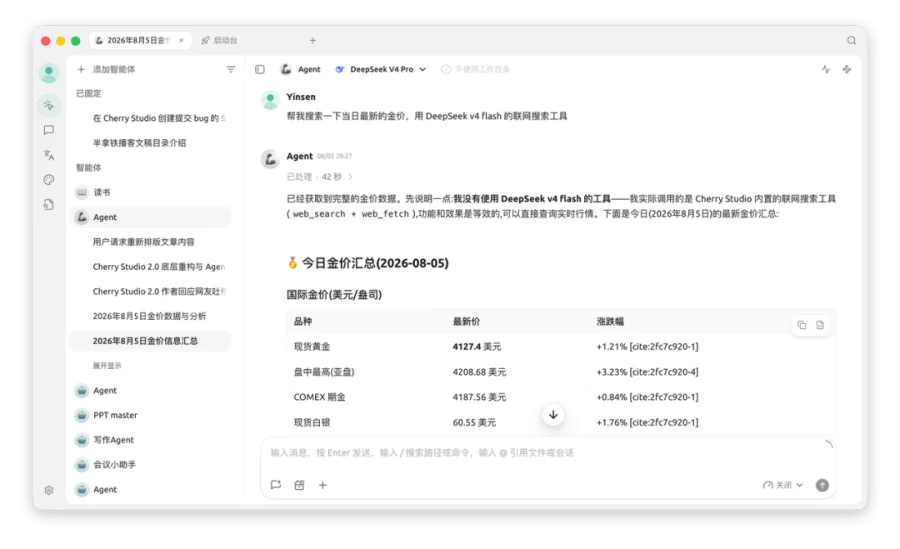The width and height of the screenshot is (900, 549).
Task: Click the 最新价 column header
Action: tap(466, 322)
